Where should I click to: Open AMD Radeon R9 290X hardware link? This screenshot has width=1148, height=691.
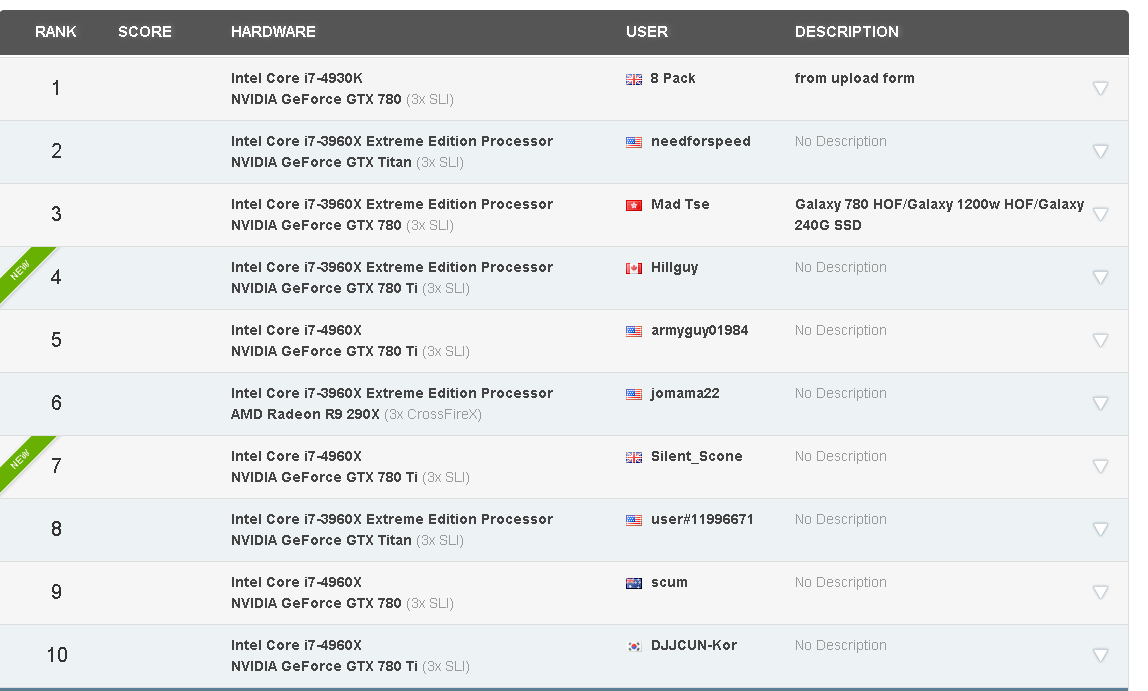(x=305, y=414)
